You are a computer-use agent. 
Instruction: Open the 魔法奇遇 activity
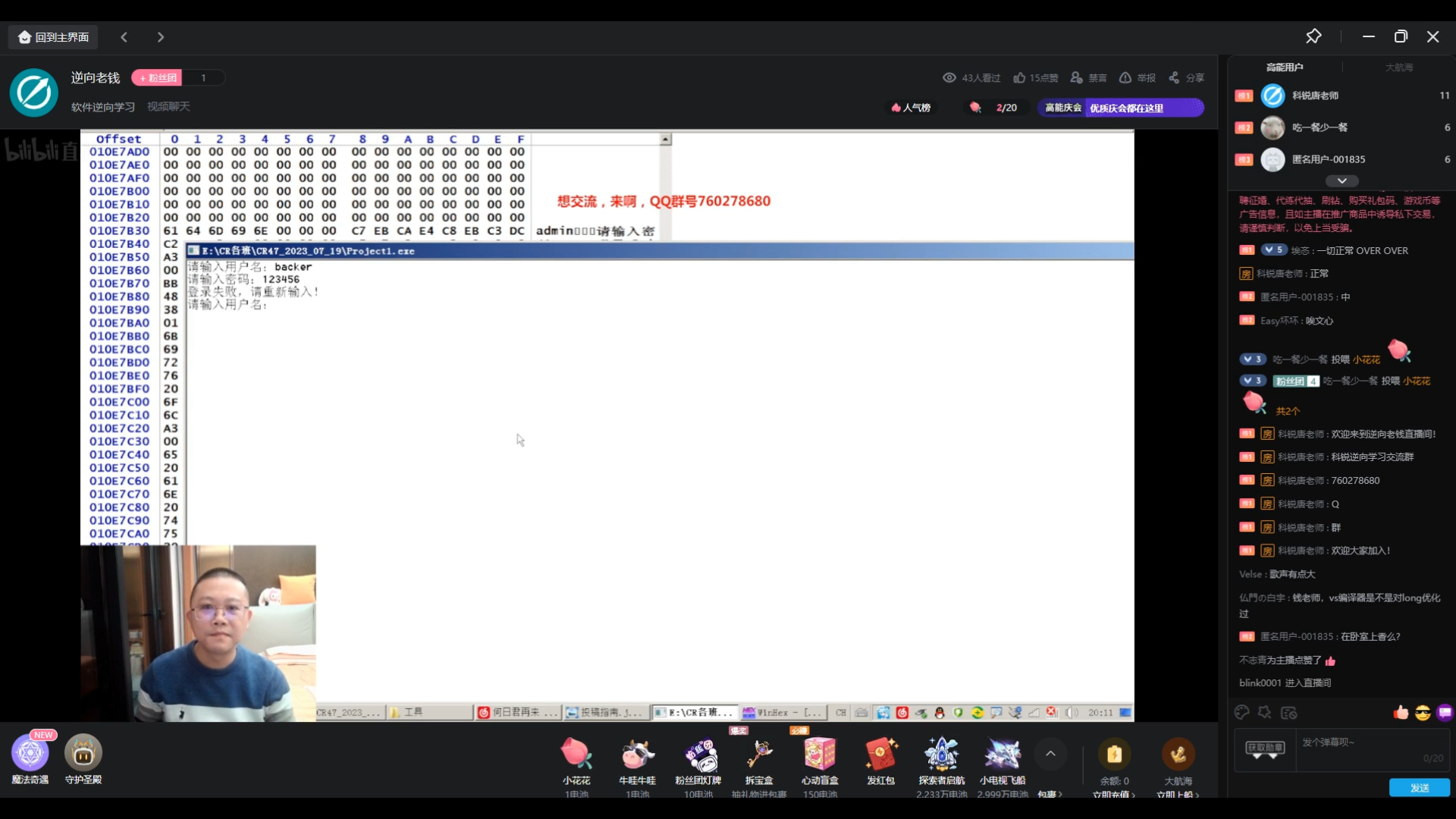pos(30,758)
